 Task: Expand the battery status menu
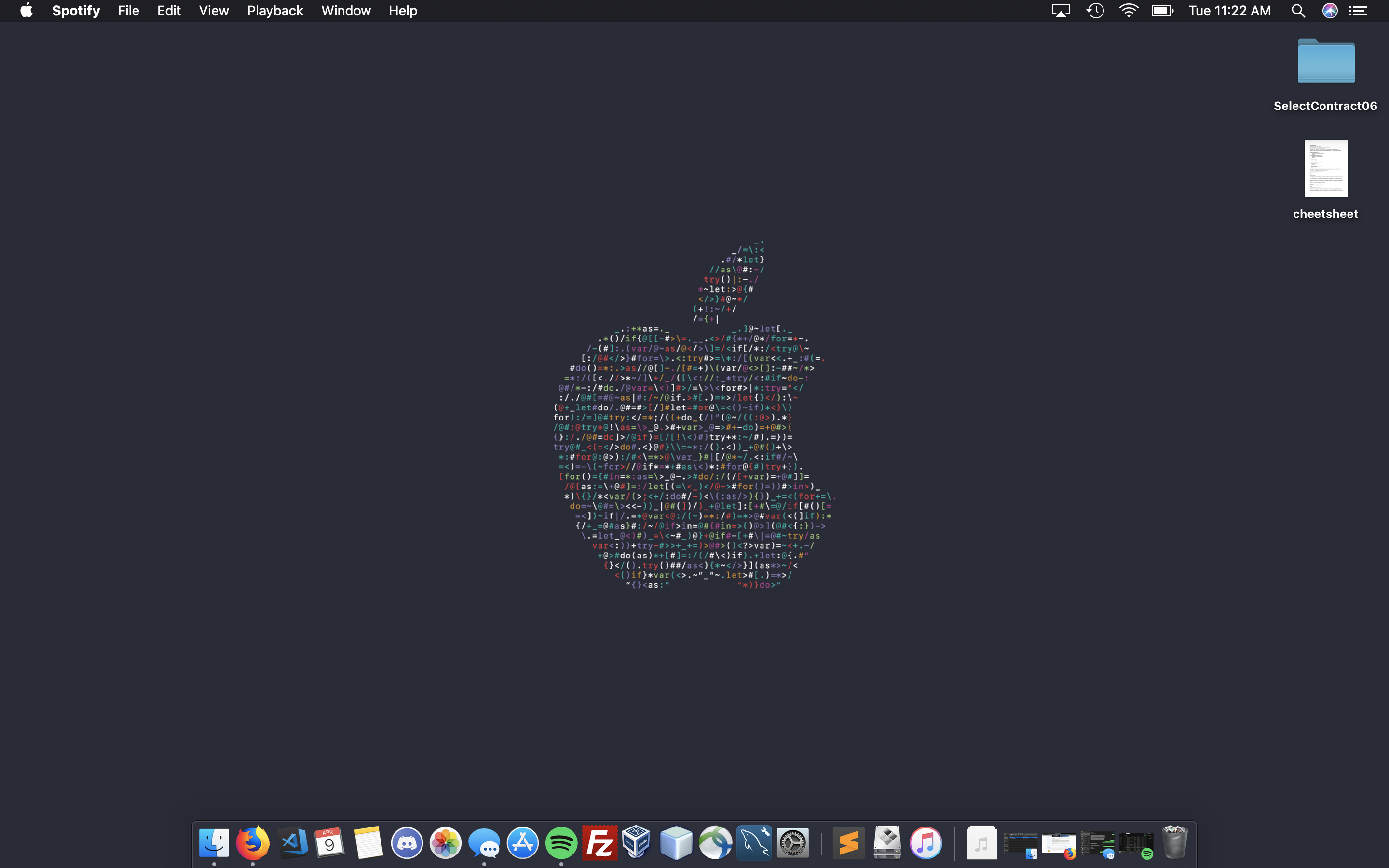(1162, 11)
